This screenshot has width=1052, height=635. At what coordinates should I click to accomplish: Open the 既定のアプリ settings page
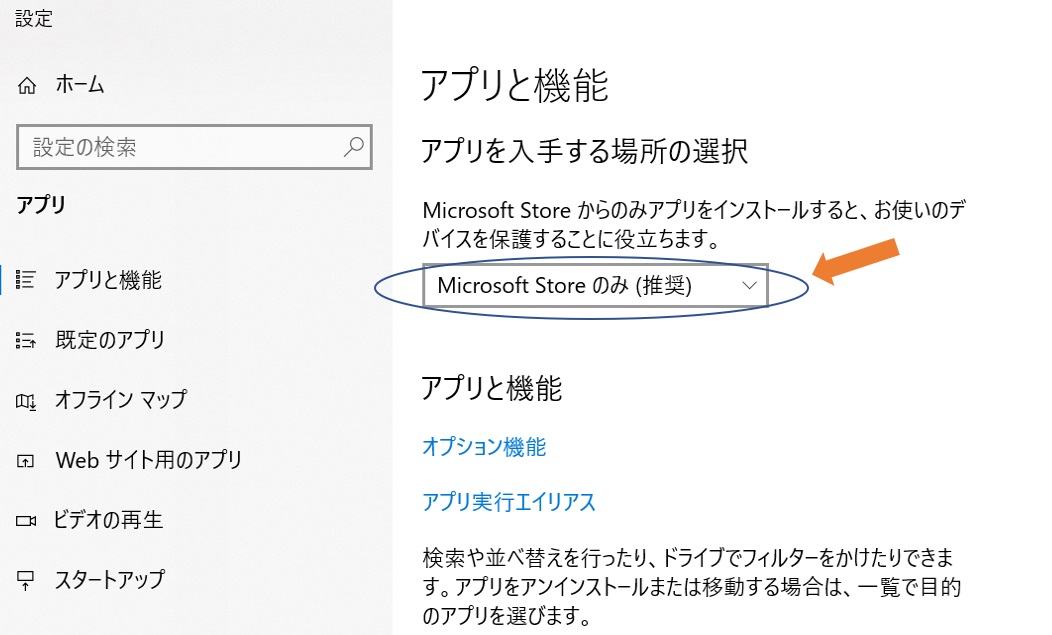(110, 340)
